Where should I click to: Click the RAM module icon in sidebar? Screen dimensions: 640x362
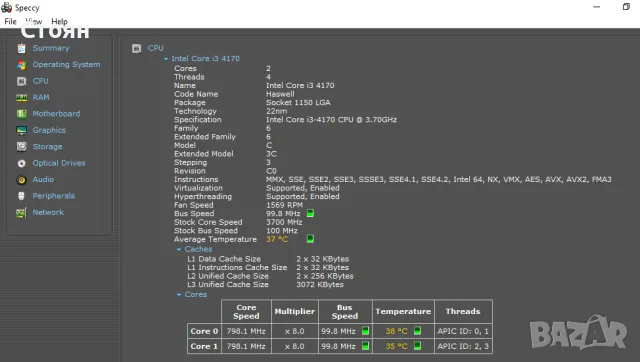pos(22,98)
